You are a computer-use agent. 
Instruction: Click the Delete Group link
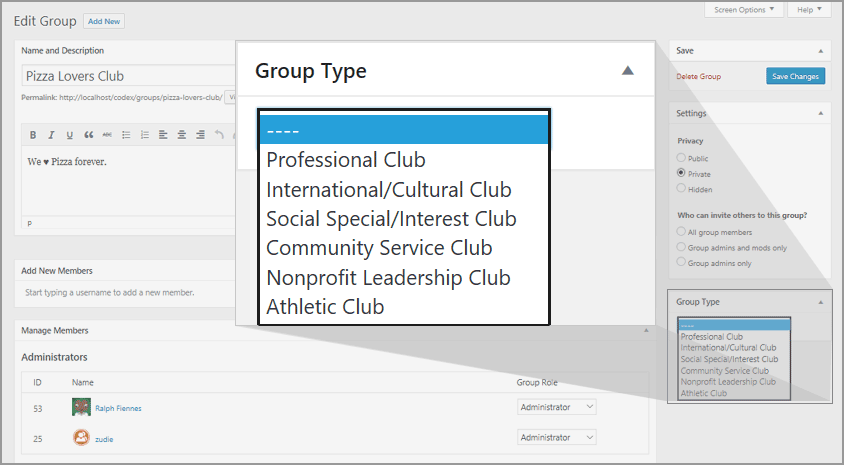coord(698,77)
